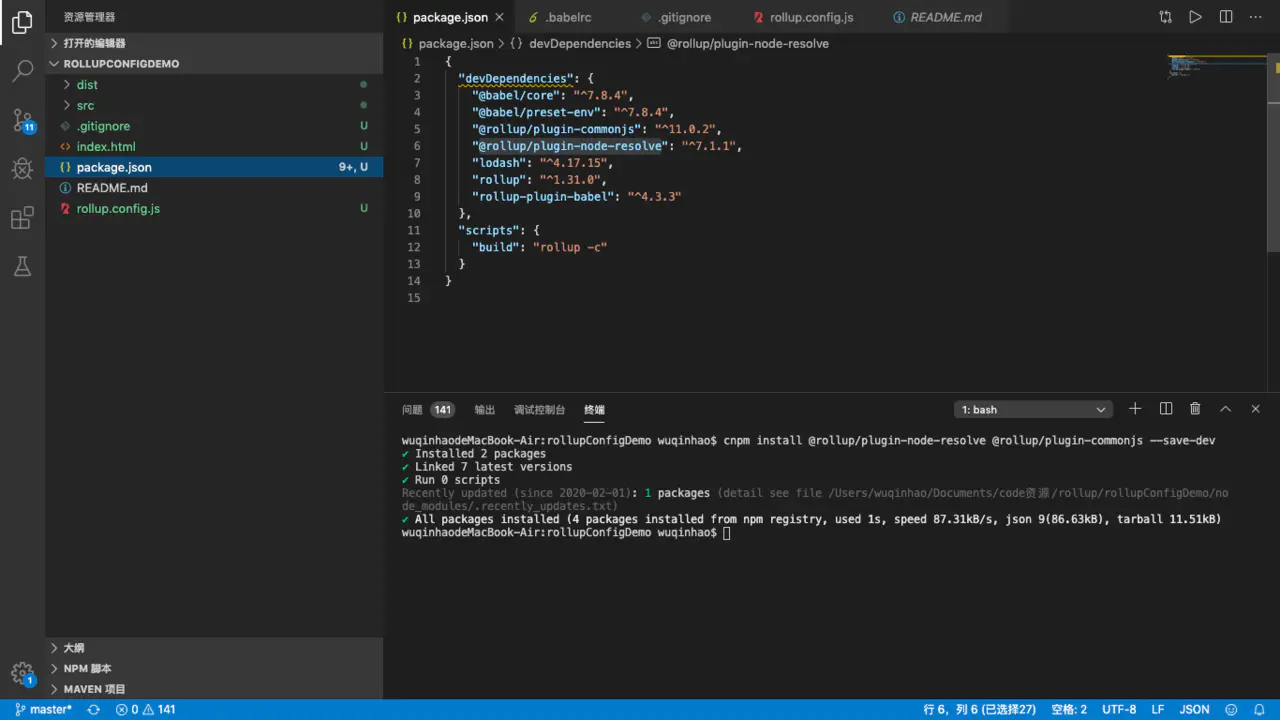
Task: Click the Run play icon in editor toolbar
Action: (x=1195, y=17)
